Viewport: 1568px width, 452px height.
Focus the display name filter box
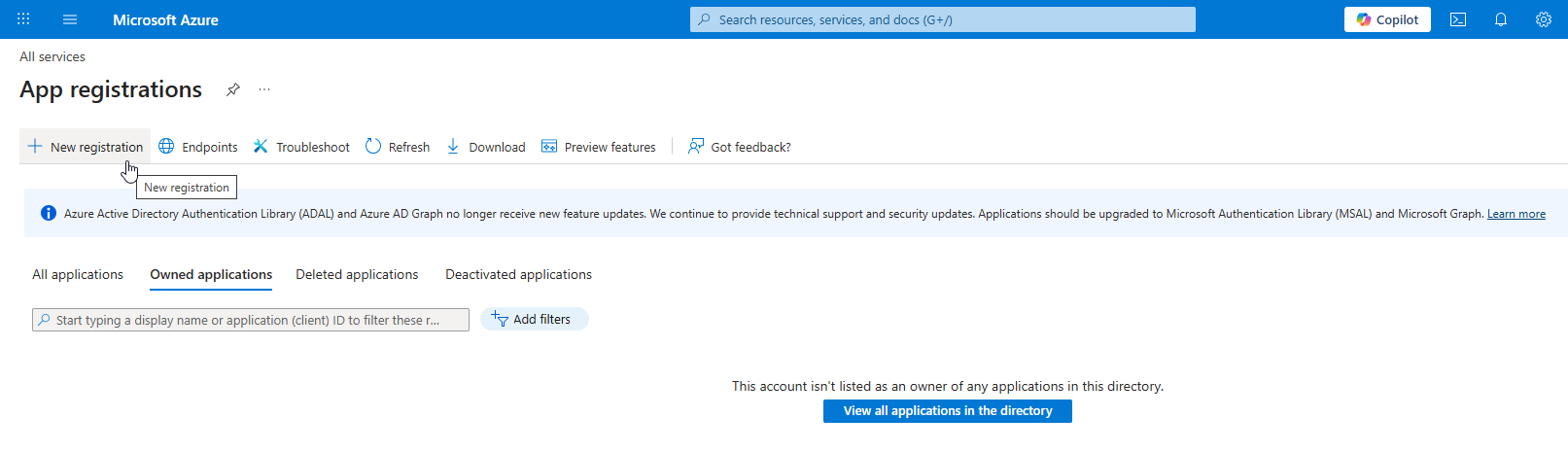click(251, 320)
